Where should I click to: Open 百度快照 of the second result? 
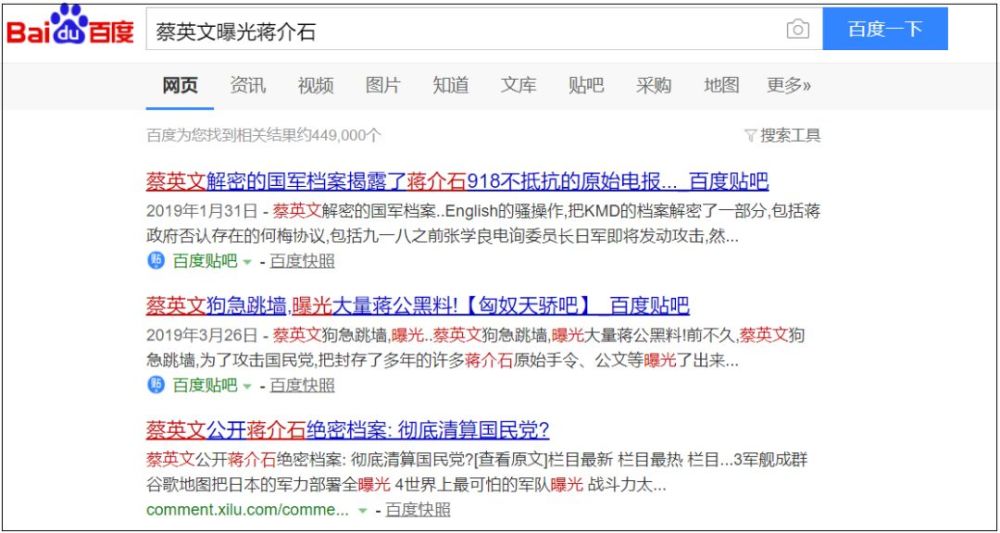tap(302, 385)
